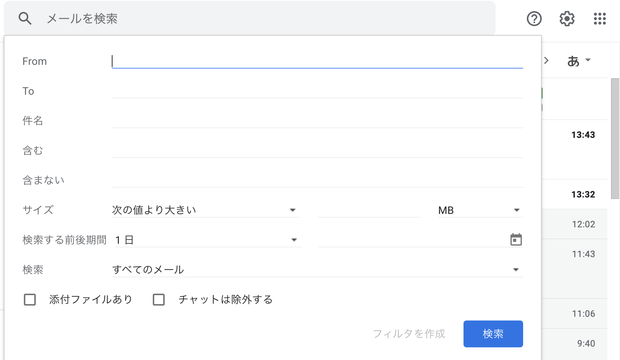Click the search magnifier icon
This screenshot has height=360, width=620.
click(x=25, y=18)
